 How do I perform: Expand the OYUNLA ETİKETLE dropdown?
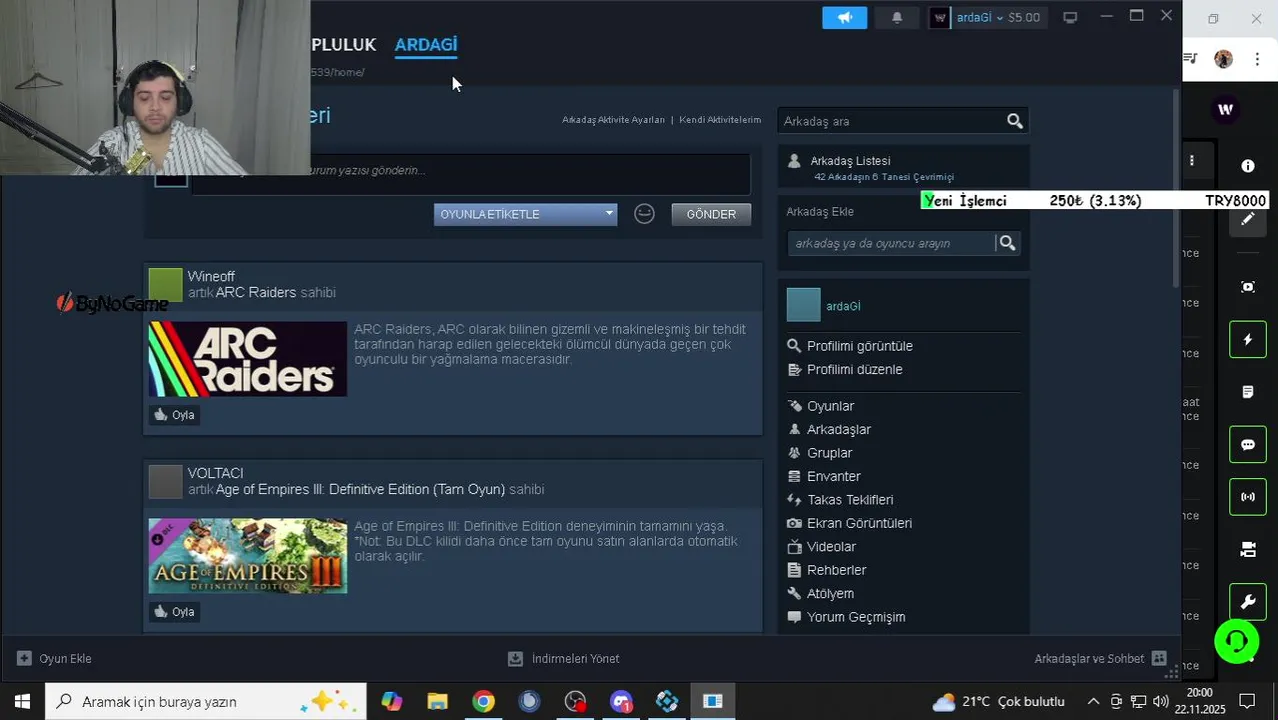click(525, 214)
